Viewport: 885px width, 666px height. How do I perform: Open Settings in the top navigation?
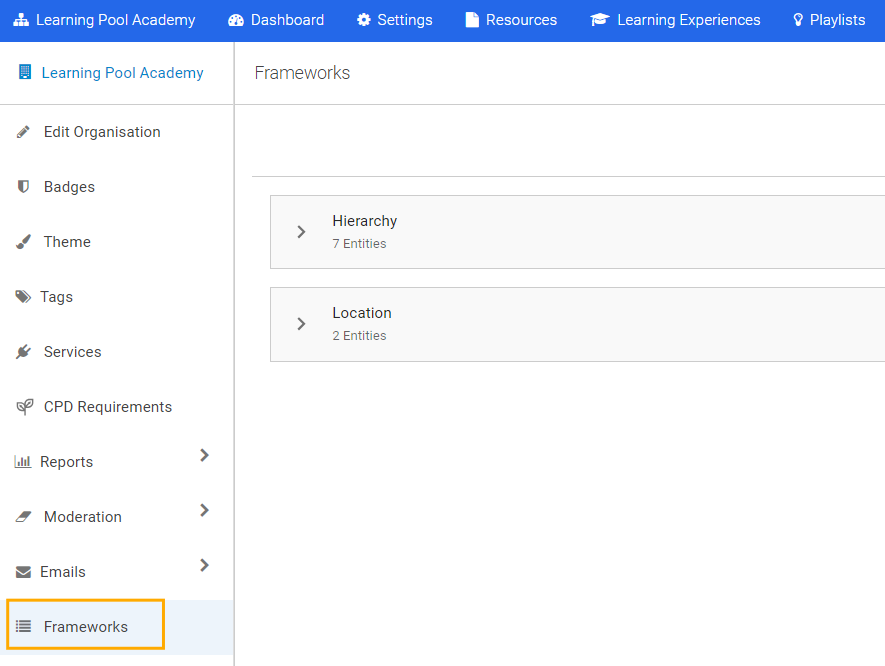[394, 19]
